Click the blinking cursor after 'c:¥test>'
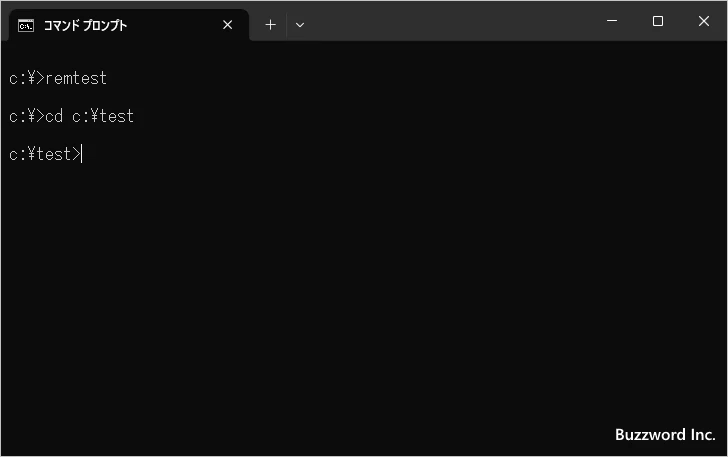The image size is (728, 457). tap(83, 154)
